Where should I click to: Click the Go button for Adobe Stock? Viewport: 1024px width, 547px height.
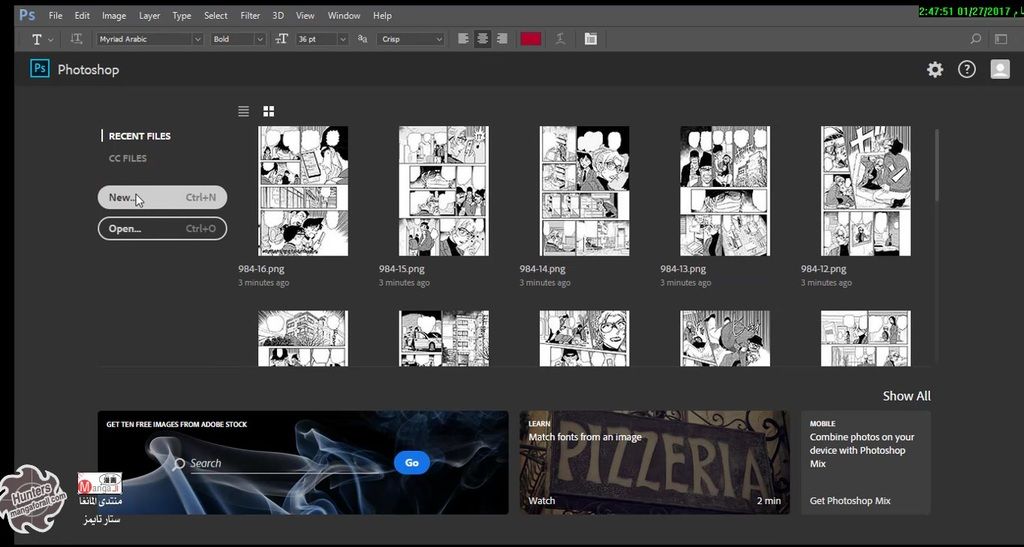pos(411,463)
